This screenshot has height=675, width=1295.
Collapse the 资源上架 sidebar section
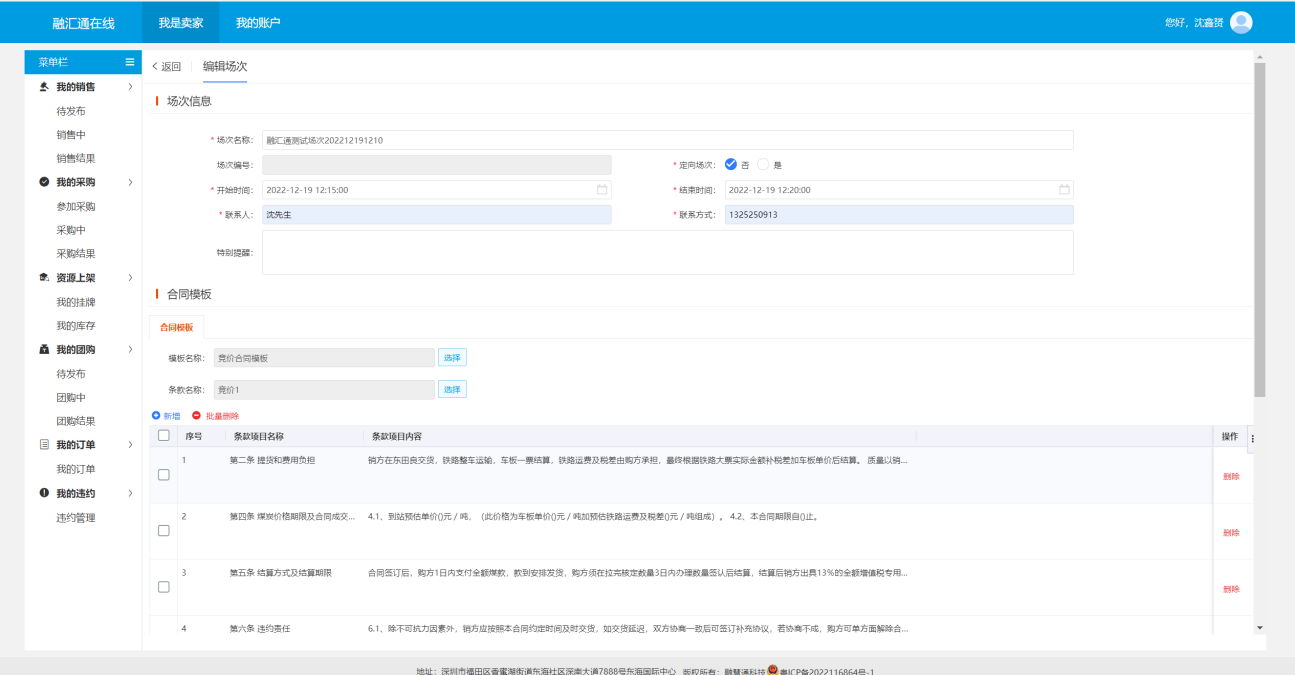coord(130,278)
